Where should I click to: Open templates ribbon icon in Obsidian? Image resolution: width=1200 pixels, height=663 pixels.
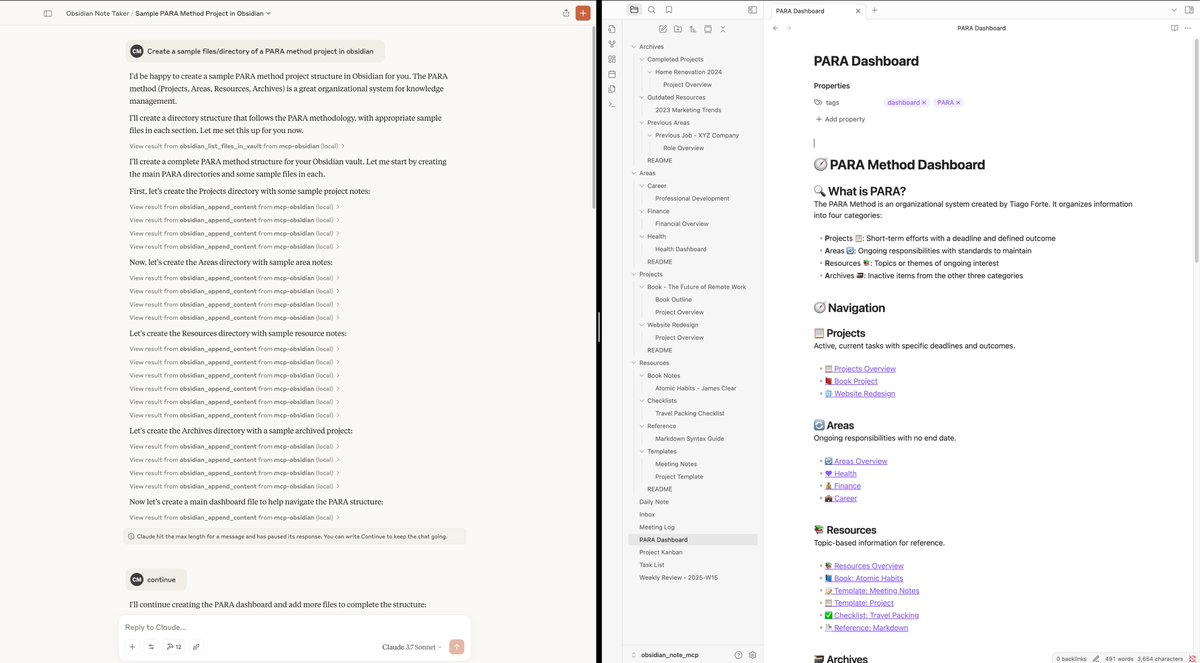pos(612,89)
